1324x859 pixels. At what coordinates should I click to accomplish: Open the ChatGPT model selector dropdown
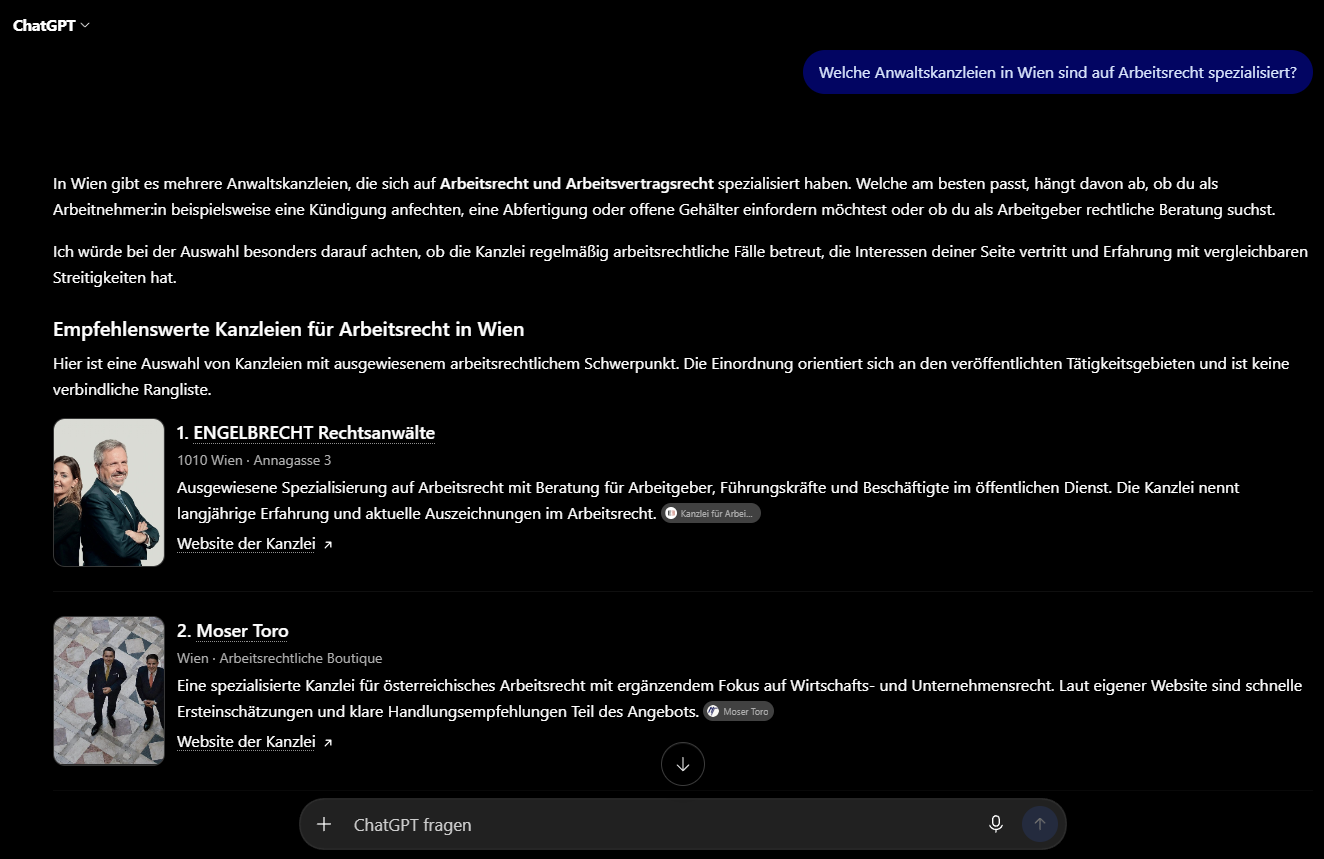click(51, 25)
